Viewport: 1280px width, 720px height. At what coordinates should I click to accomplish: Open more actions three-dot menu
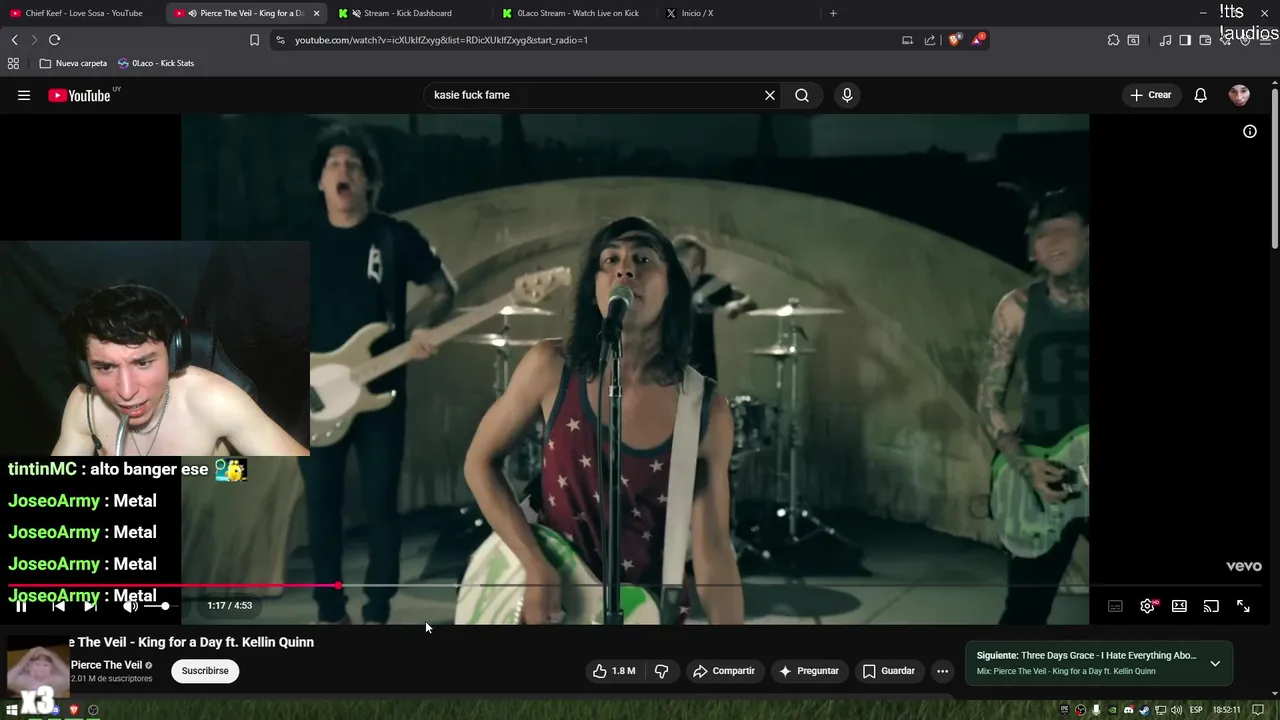tap(942, 671)
